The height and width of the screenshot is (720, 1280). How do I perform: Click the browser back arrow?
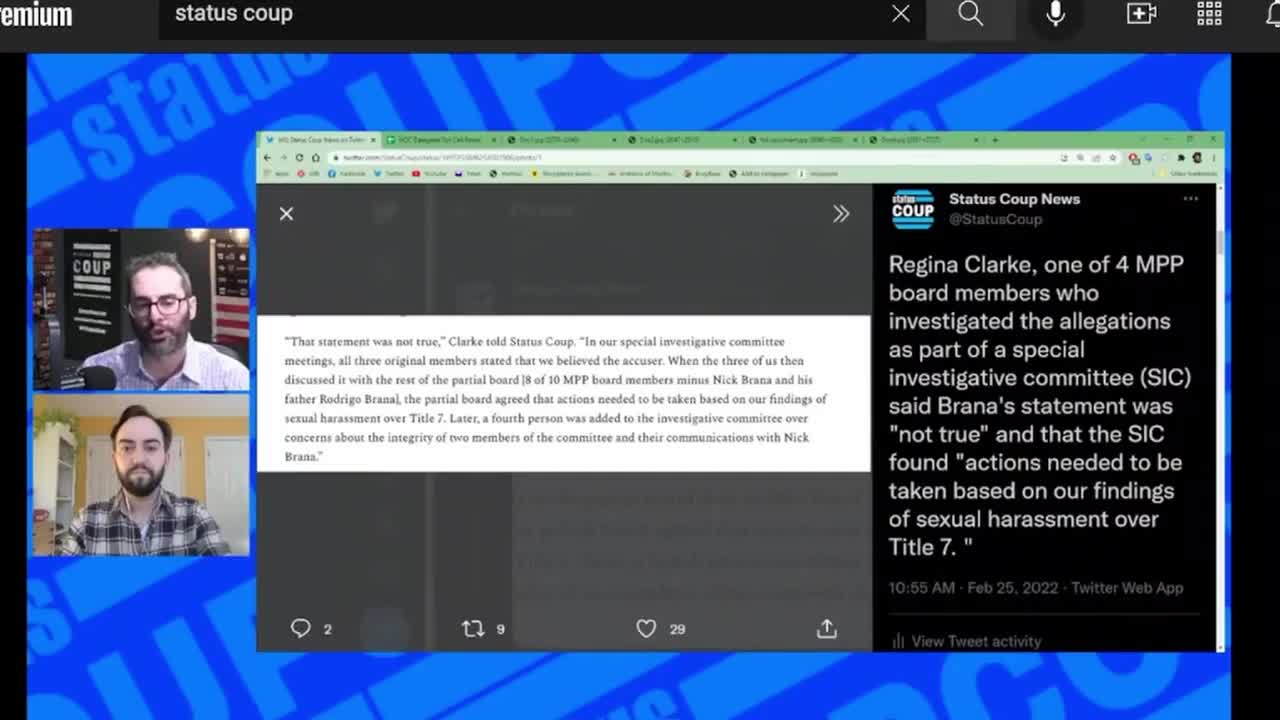point(267,158)
